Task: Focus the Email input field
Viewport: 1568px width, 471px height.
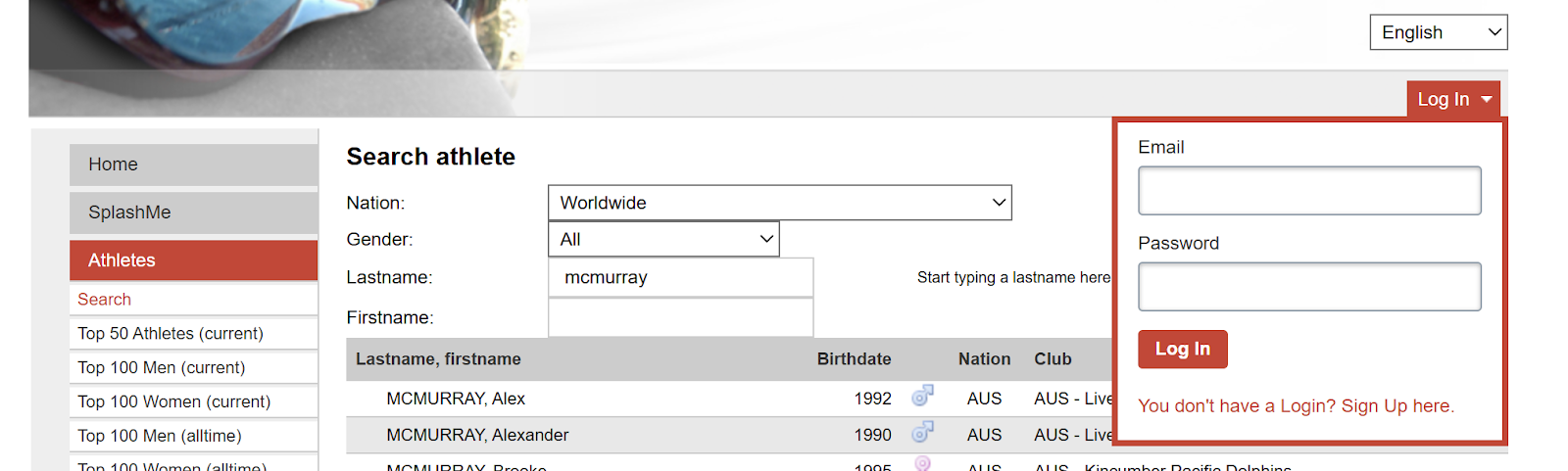Action: pos(1308,191)
